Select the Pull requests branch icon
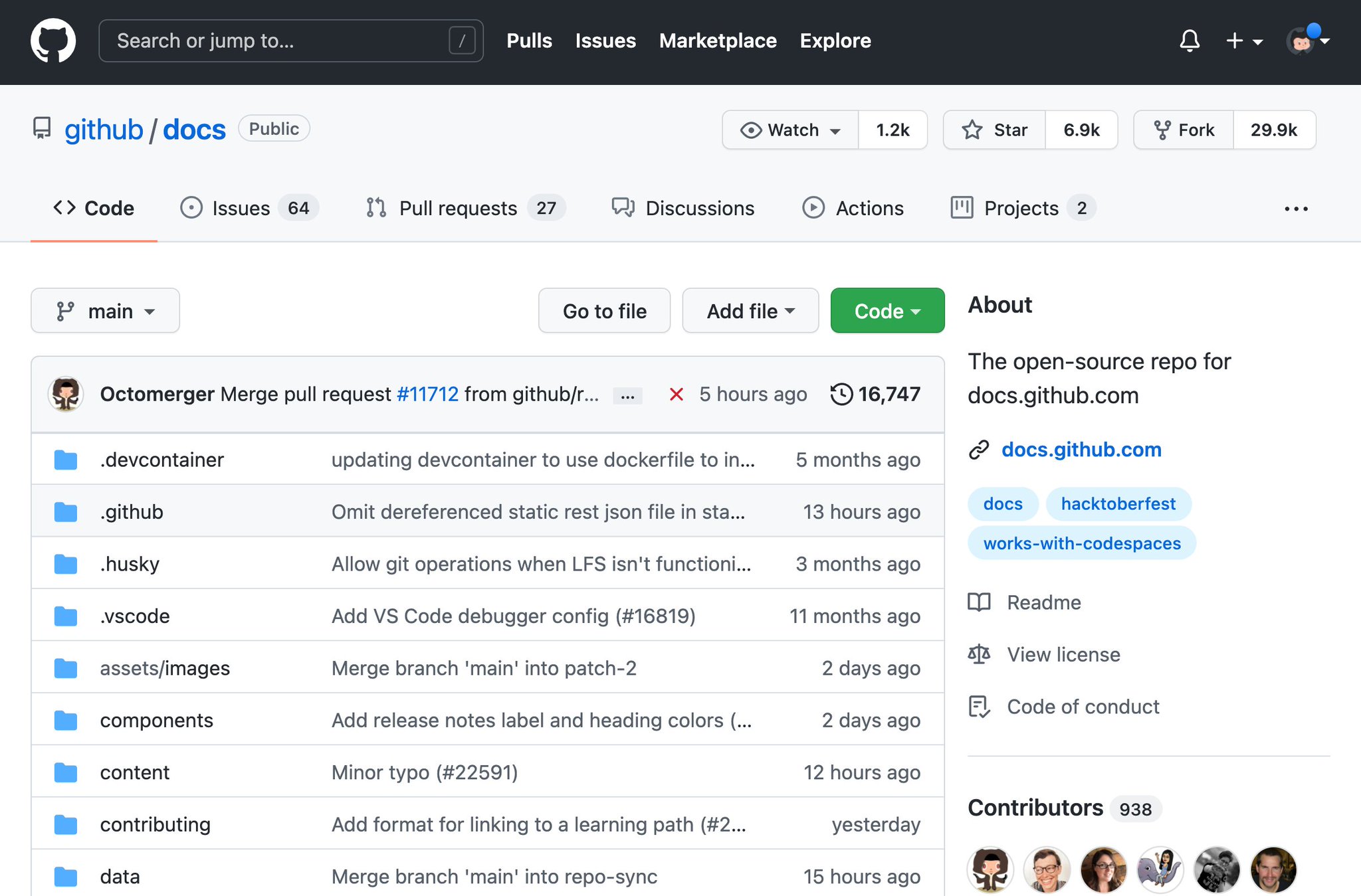Screen dimensions: 1361x896 coord(376,208)
